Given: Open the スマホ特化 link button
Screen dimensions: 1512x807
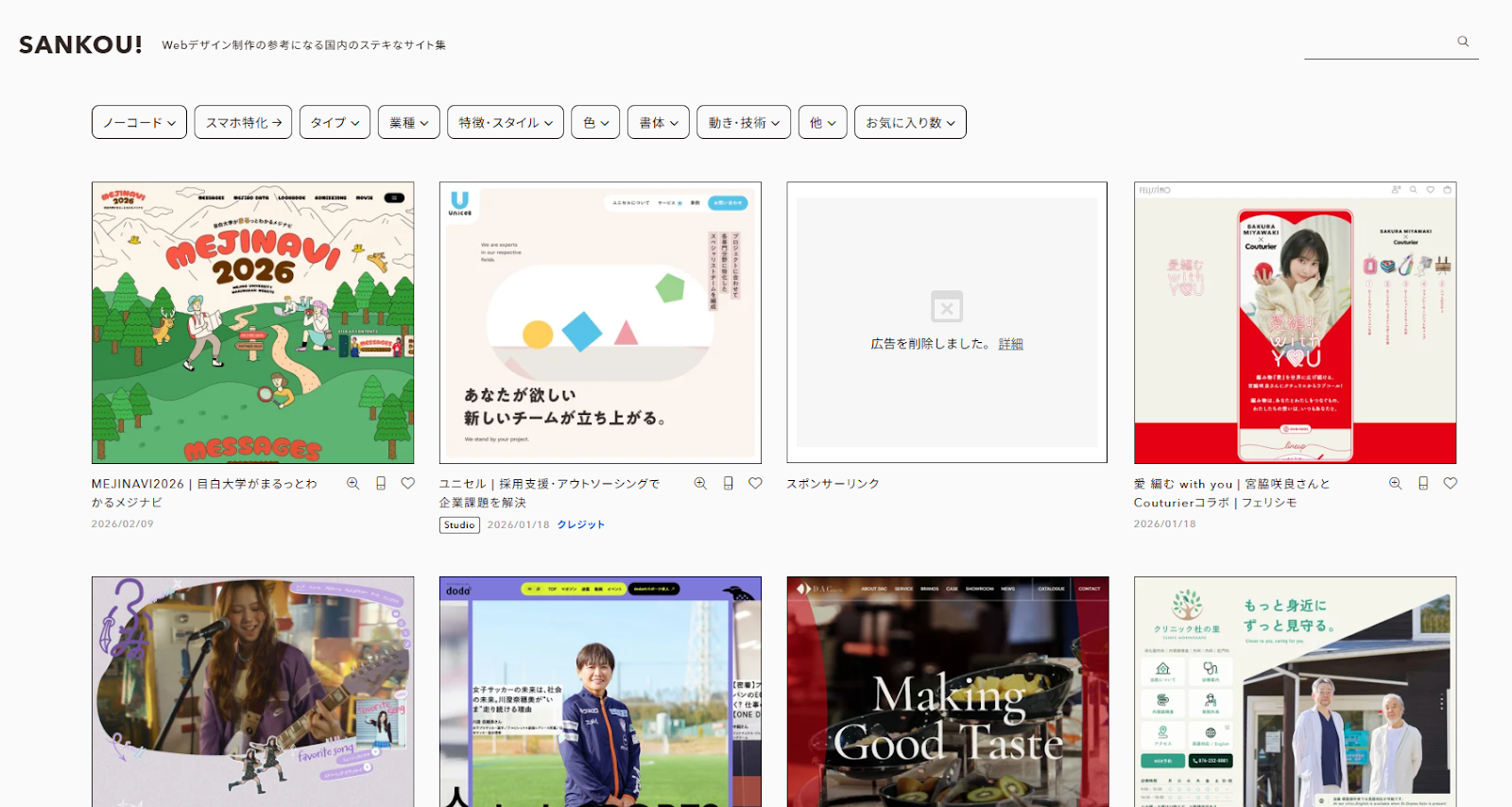Looking at the screenshot, I should 243,122.
